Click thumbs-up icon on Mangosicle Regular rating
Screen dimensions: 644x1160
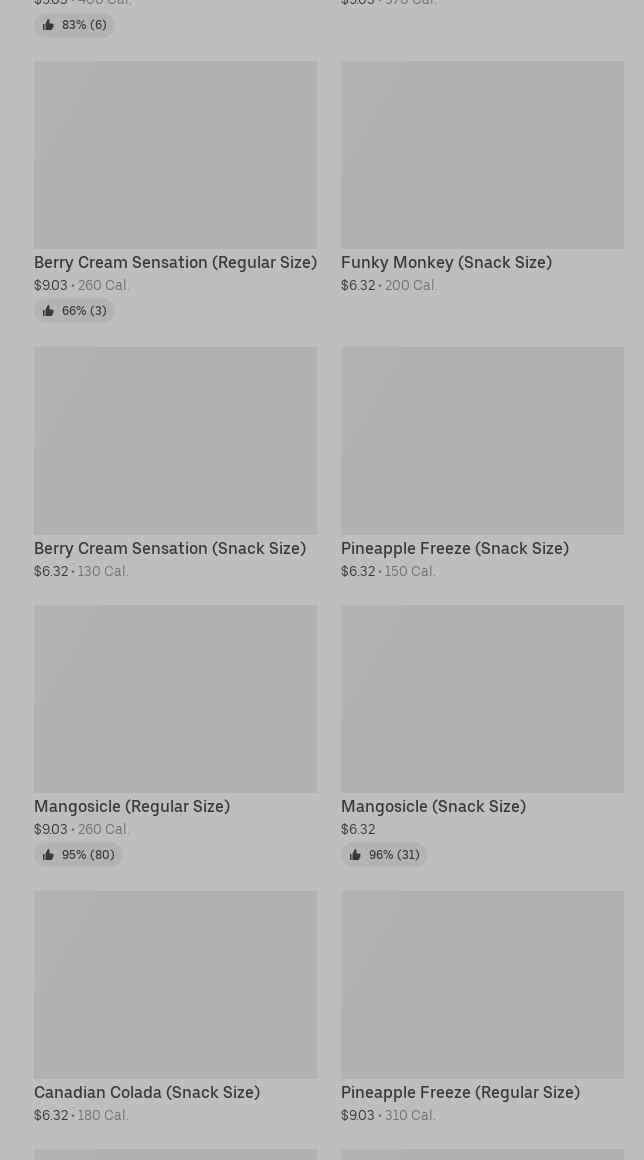[x=48, y=855]
